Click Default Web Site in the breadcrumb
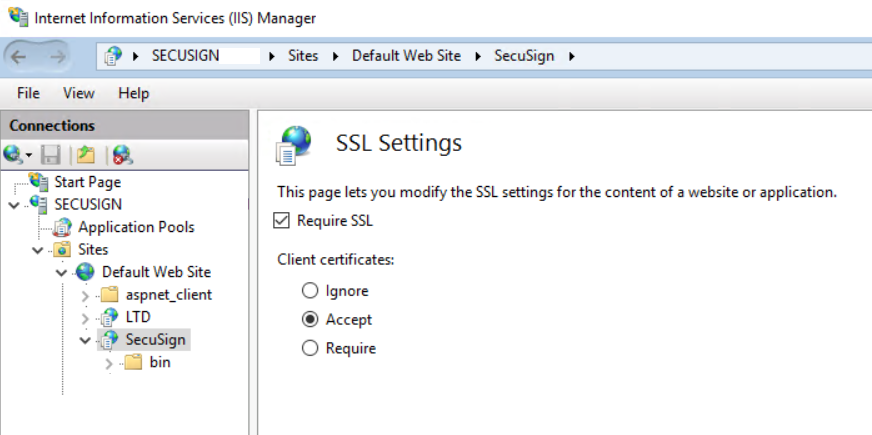 pos(407,56)
